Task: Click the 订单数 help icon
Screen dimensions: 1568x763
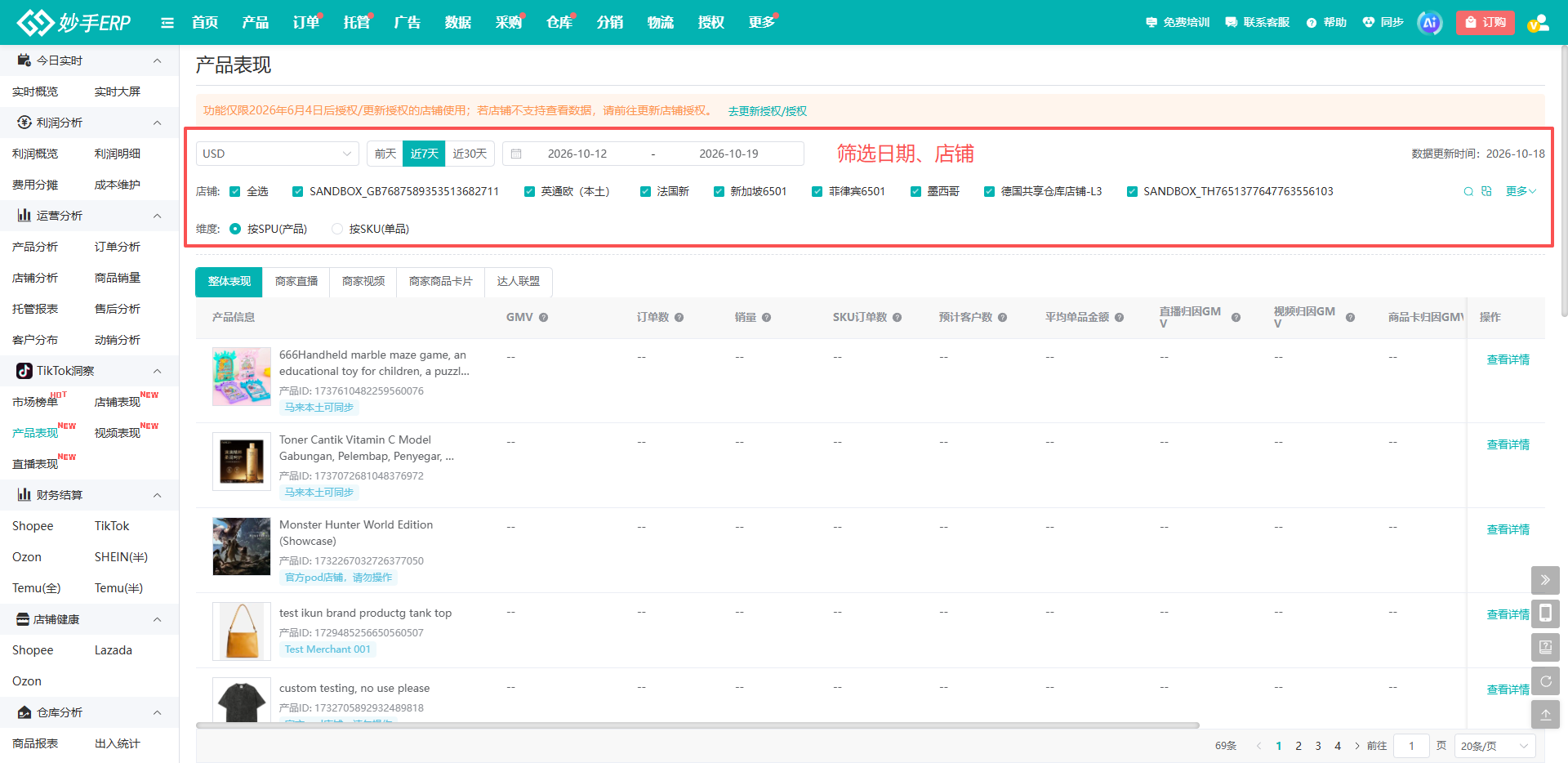Action: [x=679, y=318]
